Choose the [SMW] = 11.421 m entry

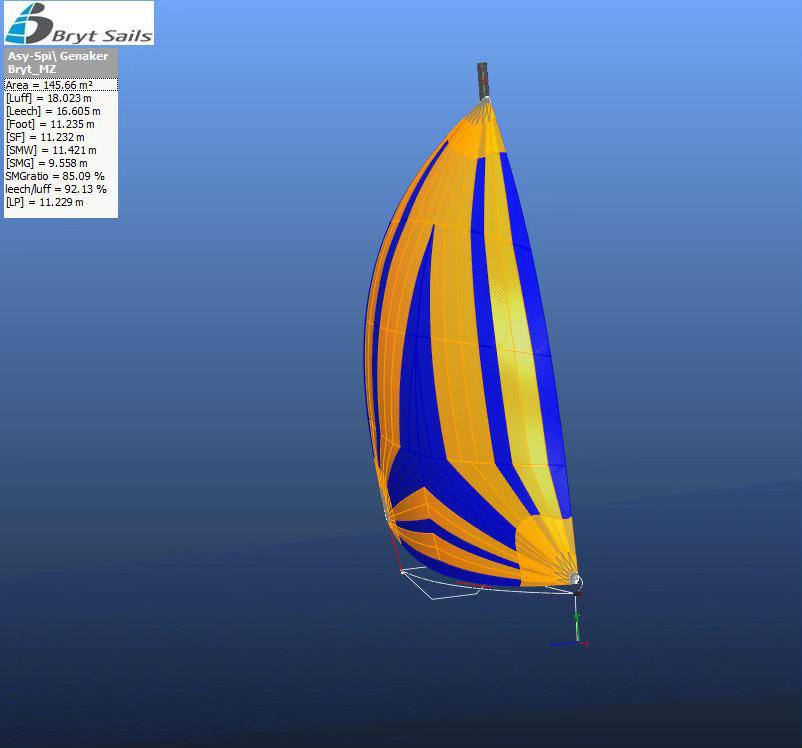(51, 150)
